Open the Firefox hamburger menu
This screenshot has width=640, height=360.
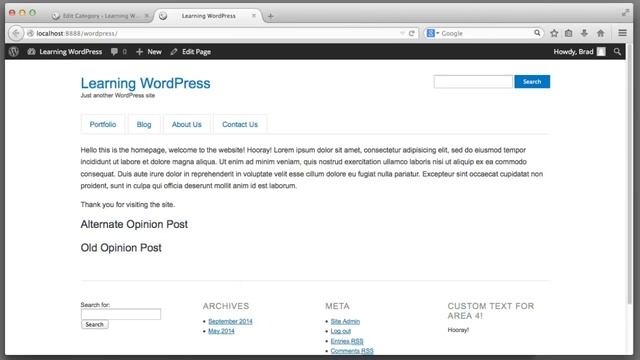622,33
